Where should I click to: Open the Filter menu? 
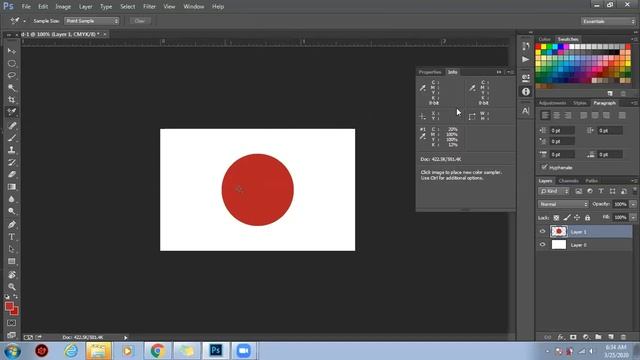149,7
